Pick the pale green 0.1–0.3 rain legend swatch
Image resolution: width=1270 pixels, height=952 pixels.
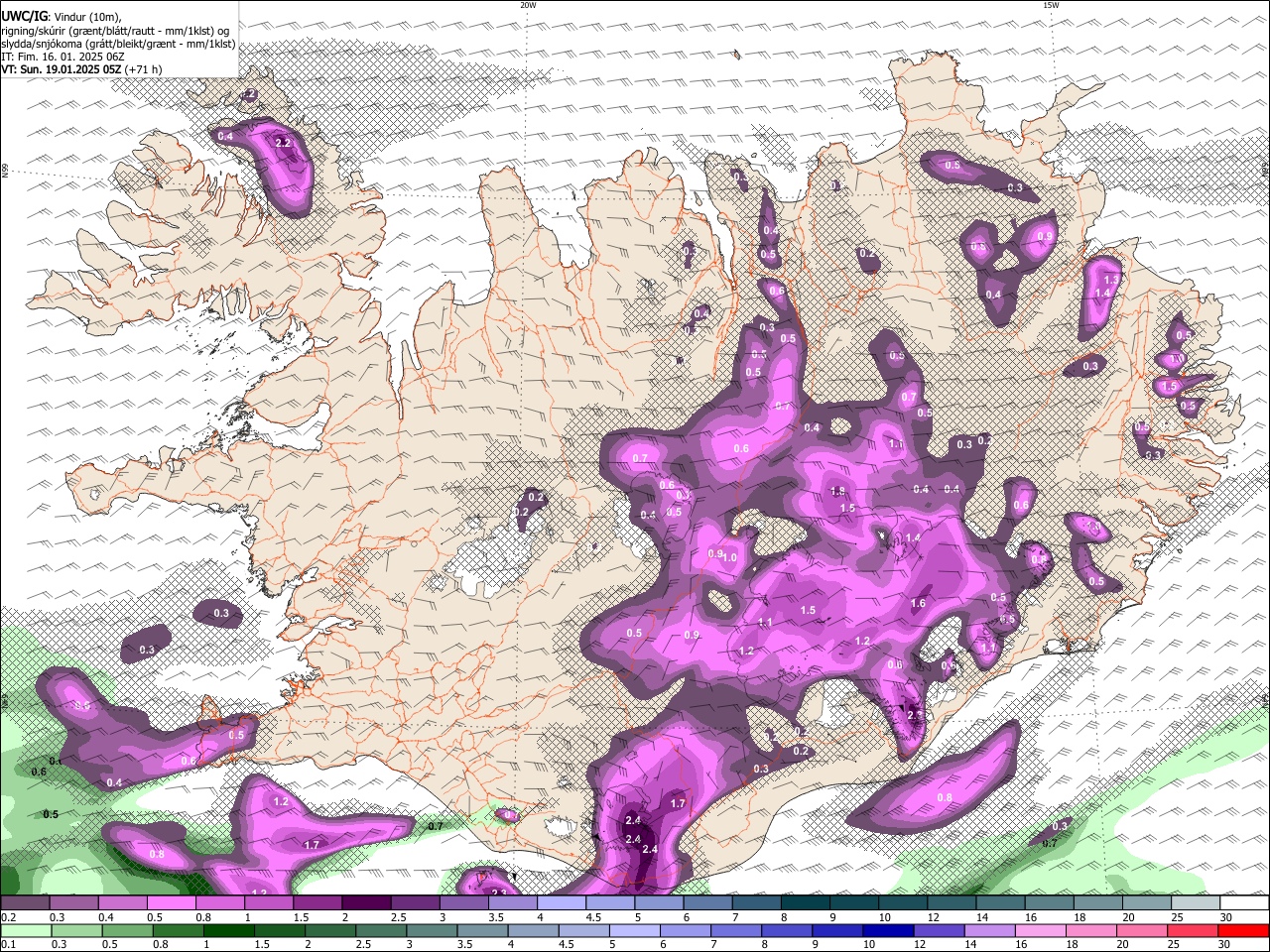[25, 930]
